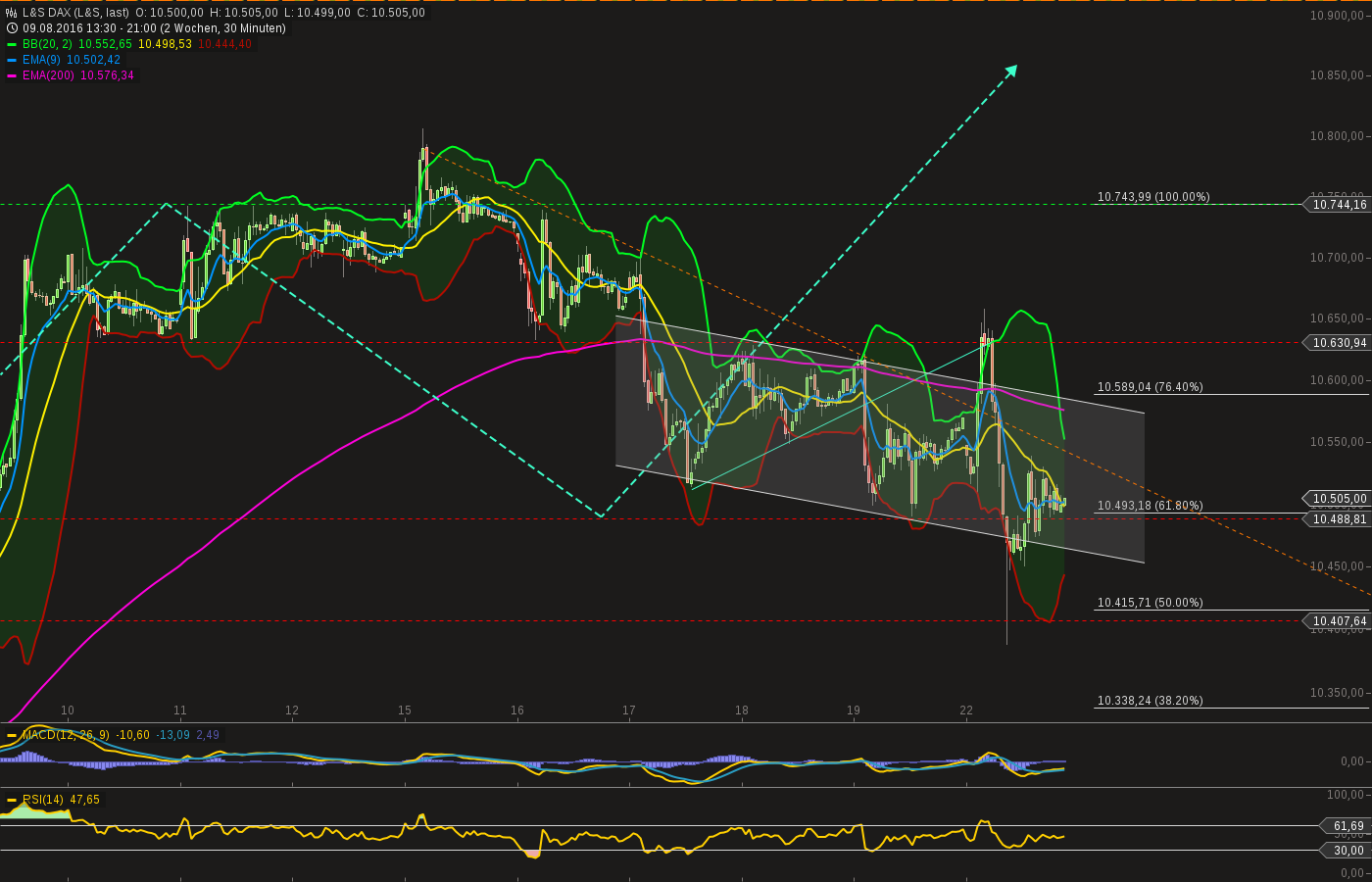Click the 10.493,18 (61.80%) Fibonacci label
The height and width of the screenshot is (882, 1372).
(x=1151, y=506)
